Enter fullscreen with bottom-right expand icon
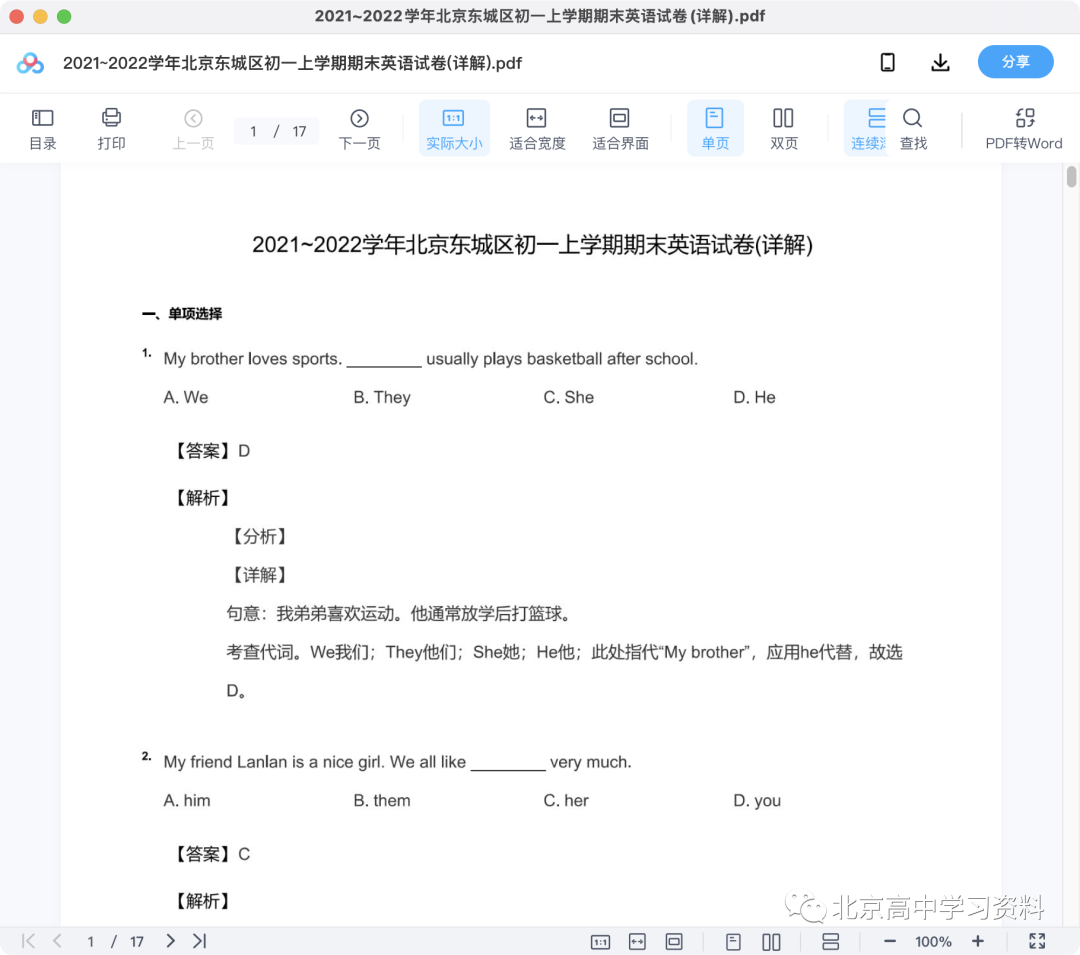Screen dimensions: 1080x955 pyautogui.click(x=1037, y=941)
